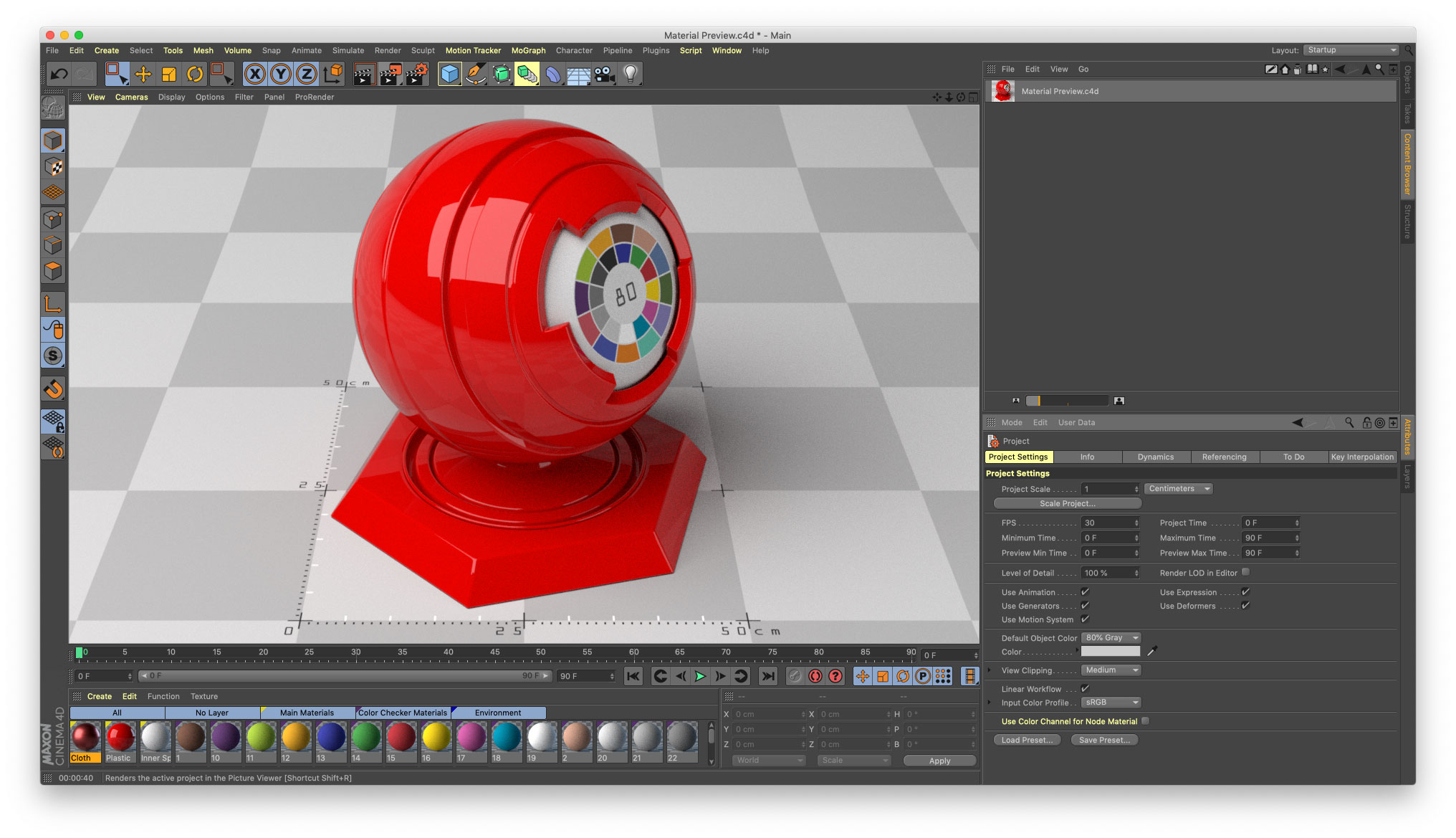This screenshot has width=1456, height=838.
Task: Click the eyedropper next to Color
Action: 1152,651
